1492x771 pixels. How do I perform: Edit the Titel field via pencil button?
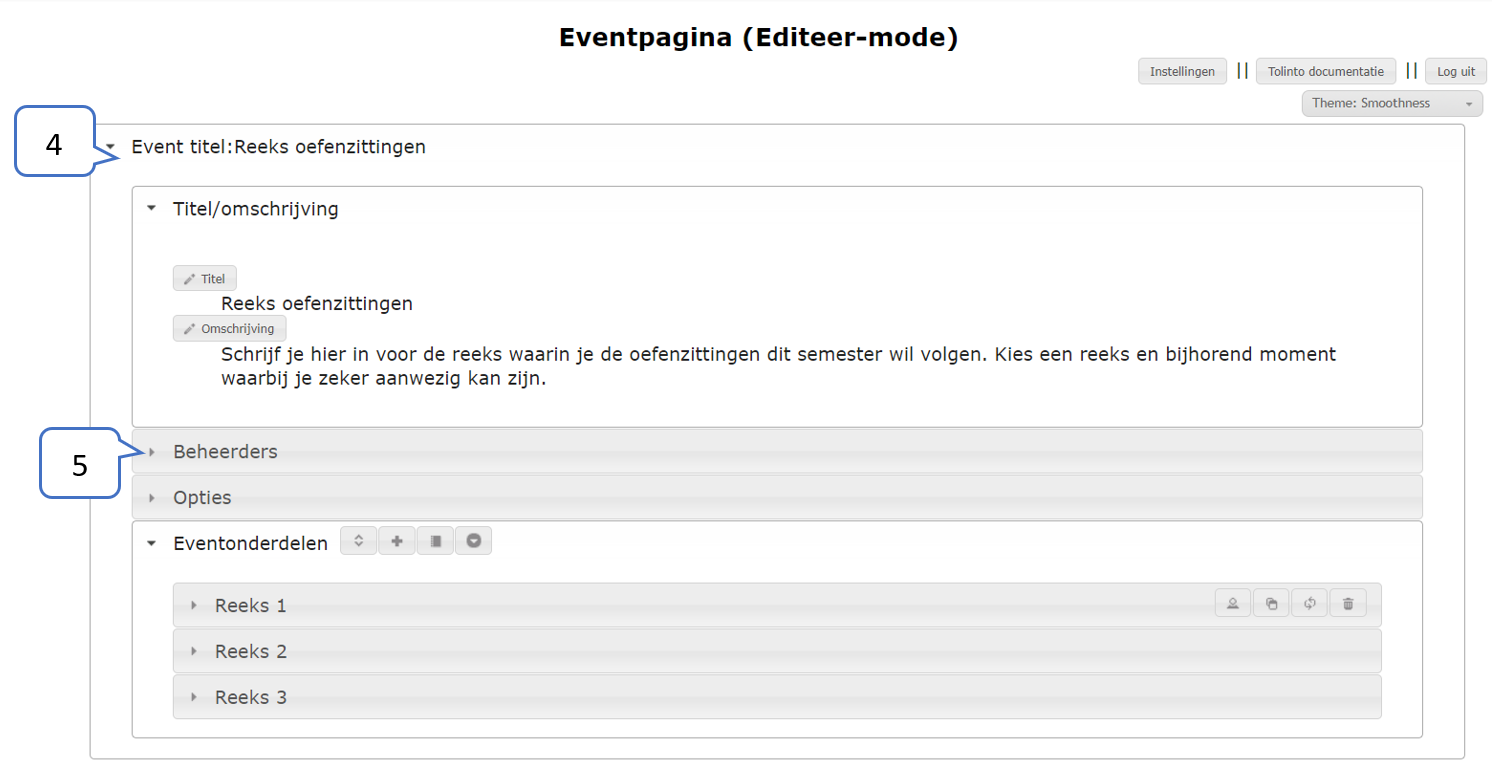(x=205, y=279)
